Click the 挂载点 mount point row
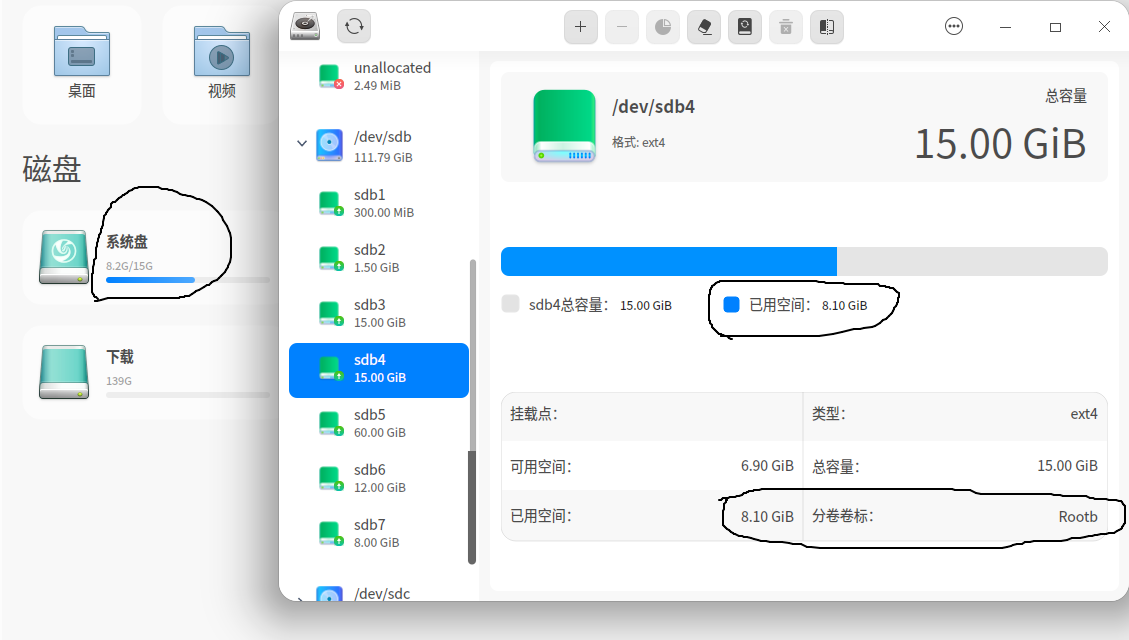Viewport: 1129px width, 640px height. point(652,414)
